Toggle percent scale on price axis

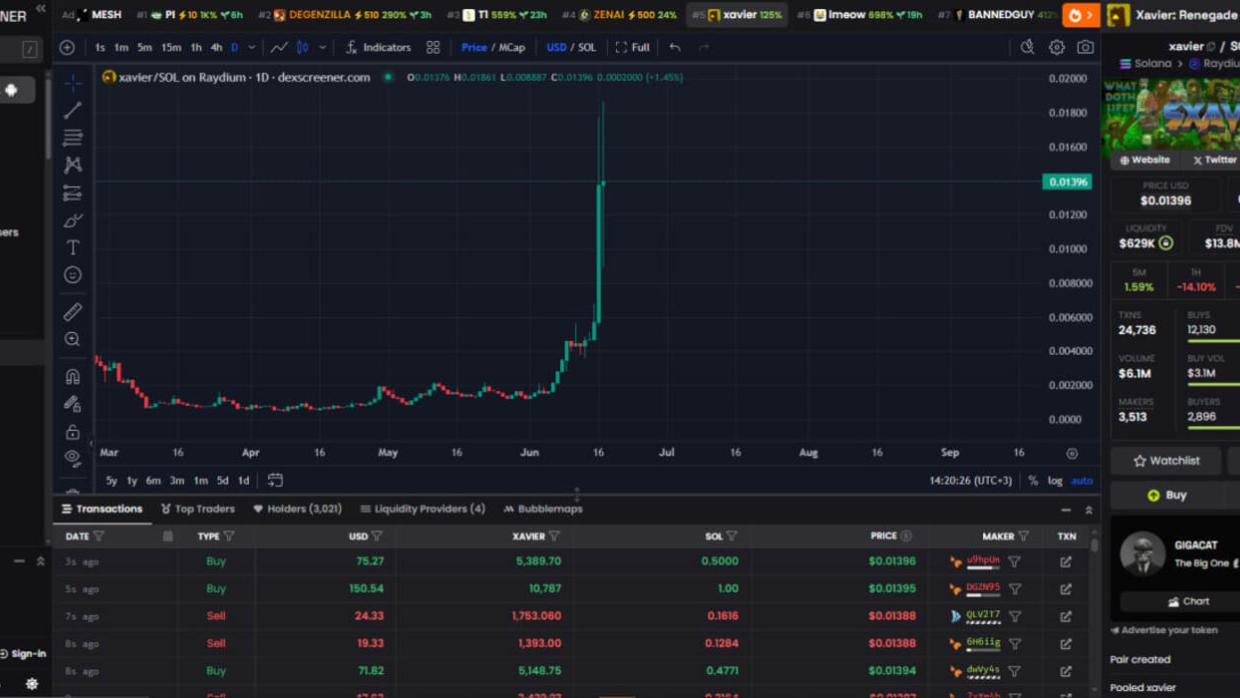pos(1033,481)
